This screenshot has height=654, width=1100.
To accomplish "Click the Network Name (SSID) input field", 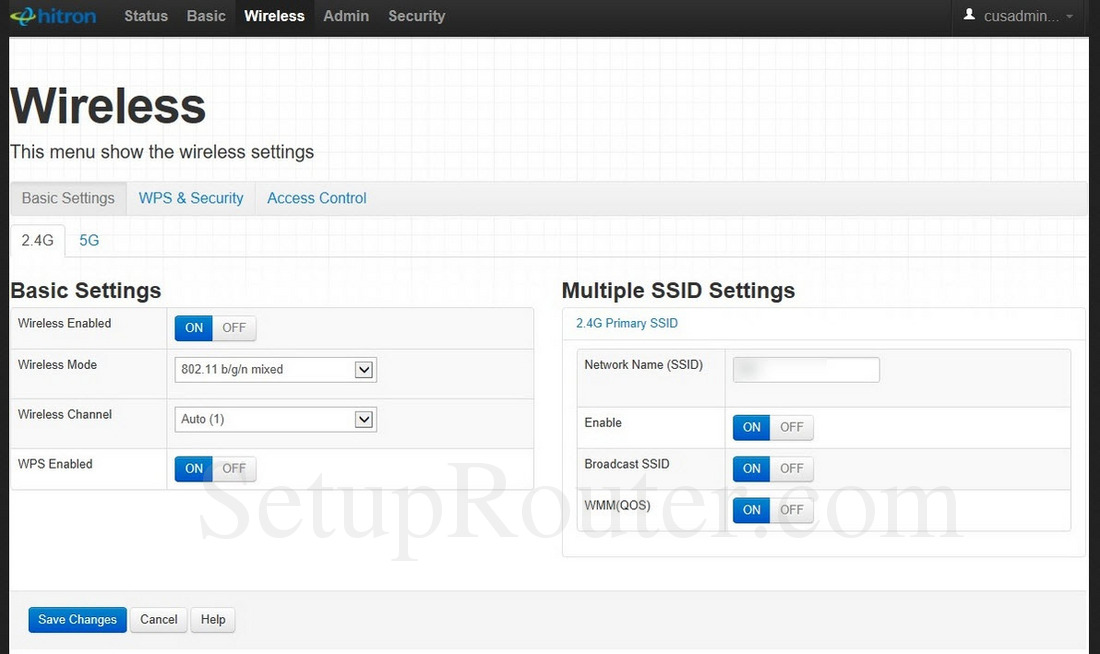I will click(805, 369).
